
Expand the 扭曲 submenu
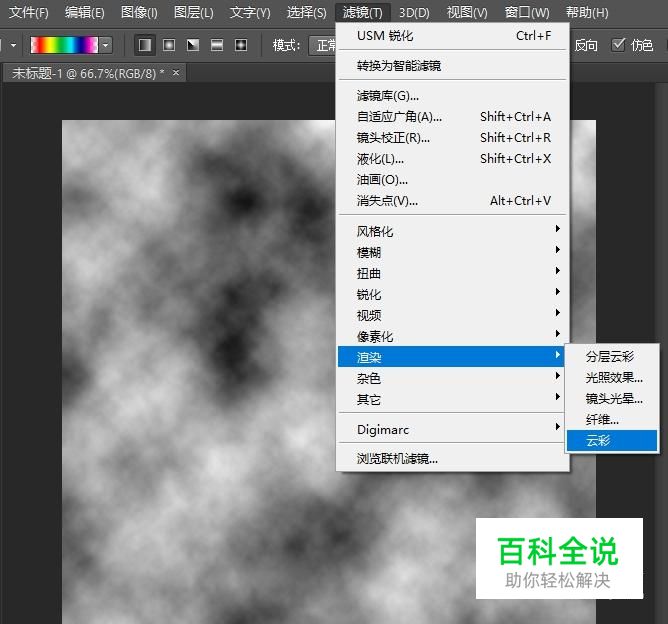[x=453, y=273]
